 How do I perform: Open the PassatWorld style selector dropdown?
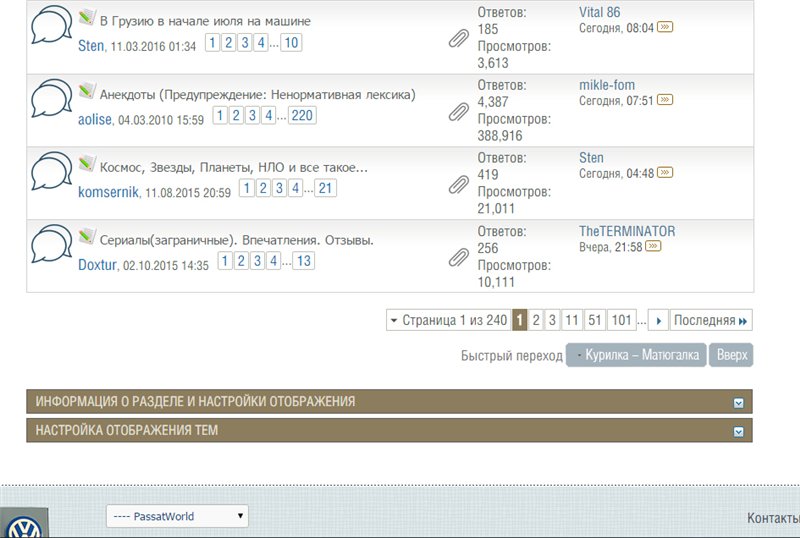tap(177, 516)
